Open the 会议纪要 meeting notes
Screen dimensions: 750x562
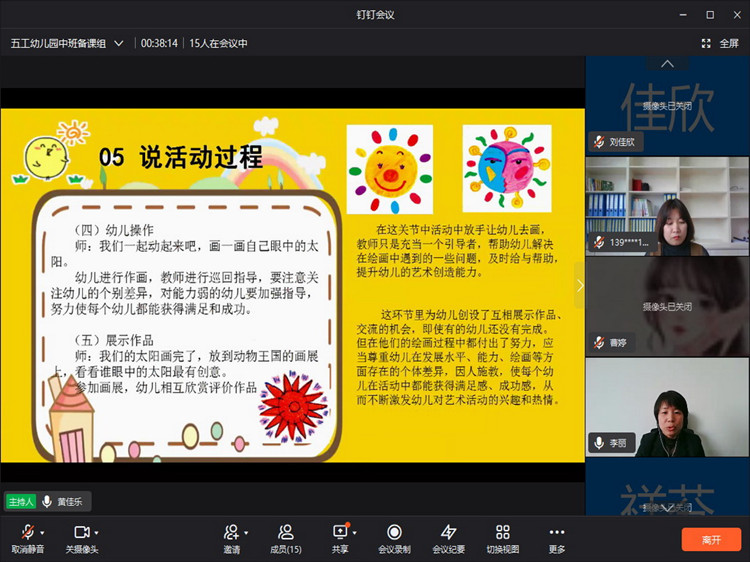click(x=448, y=539)
